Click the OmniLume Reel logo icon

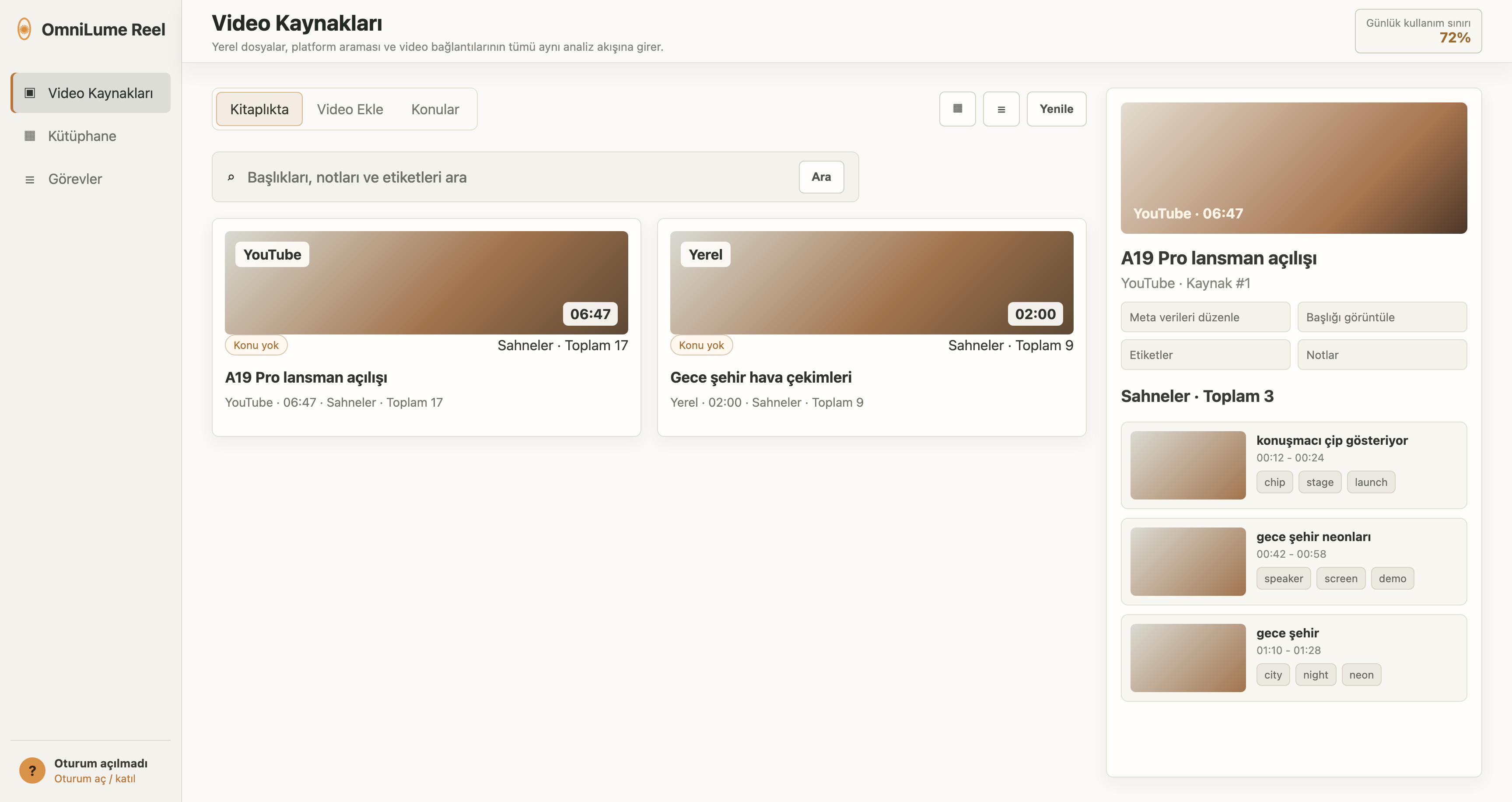tap(24, 29)
